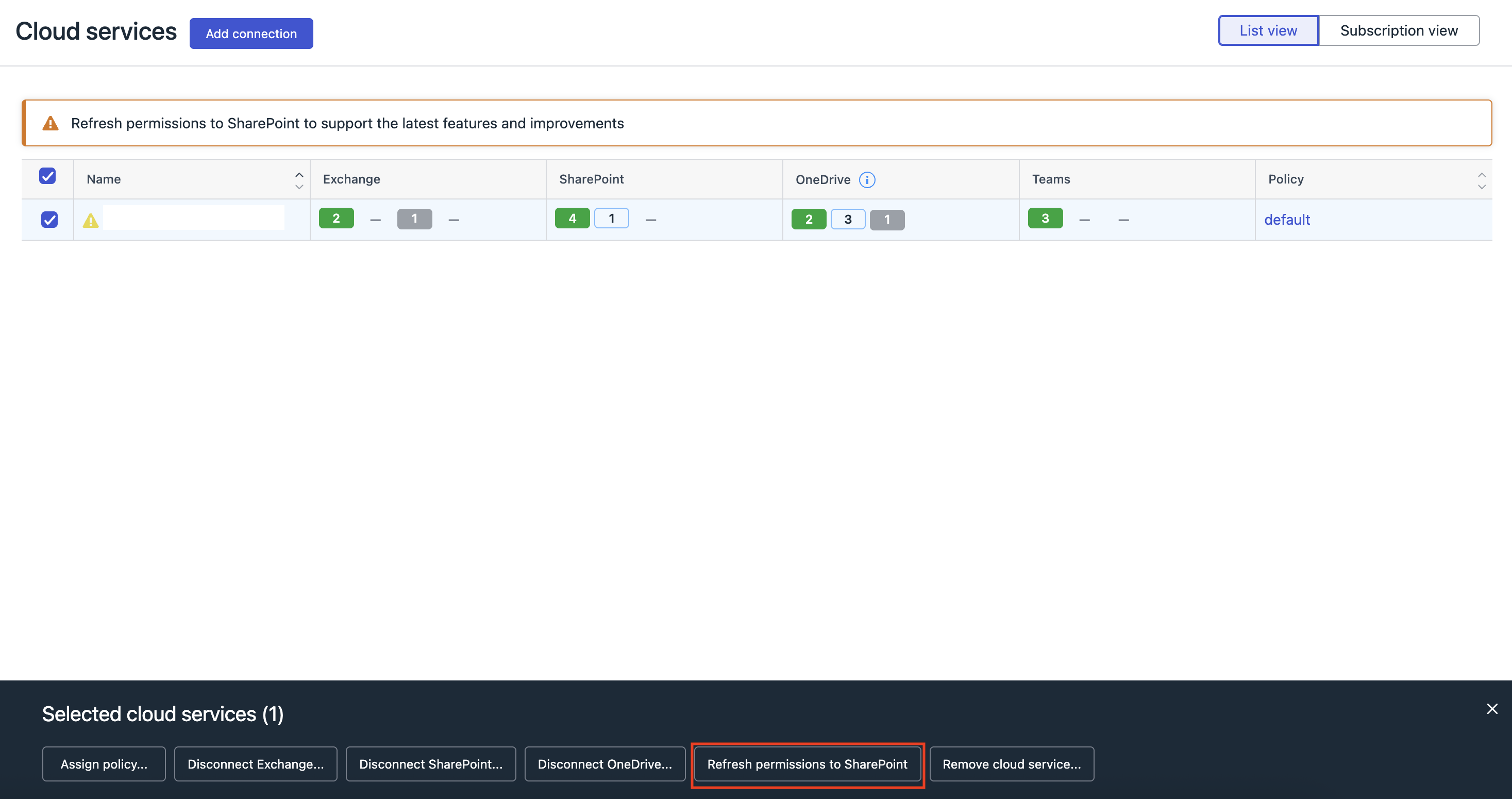The image size is (1512, 799).
Task: Open the OneDrive info icon
Action: point(867,179)
